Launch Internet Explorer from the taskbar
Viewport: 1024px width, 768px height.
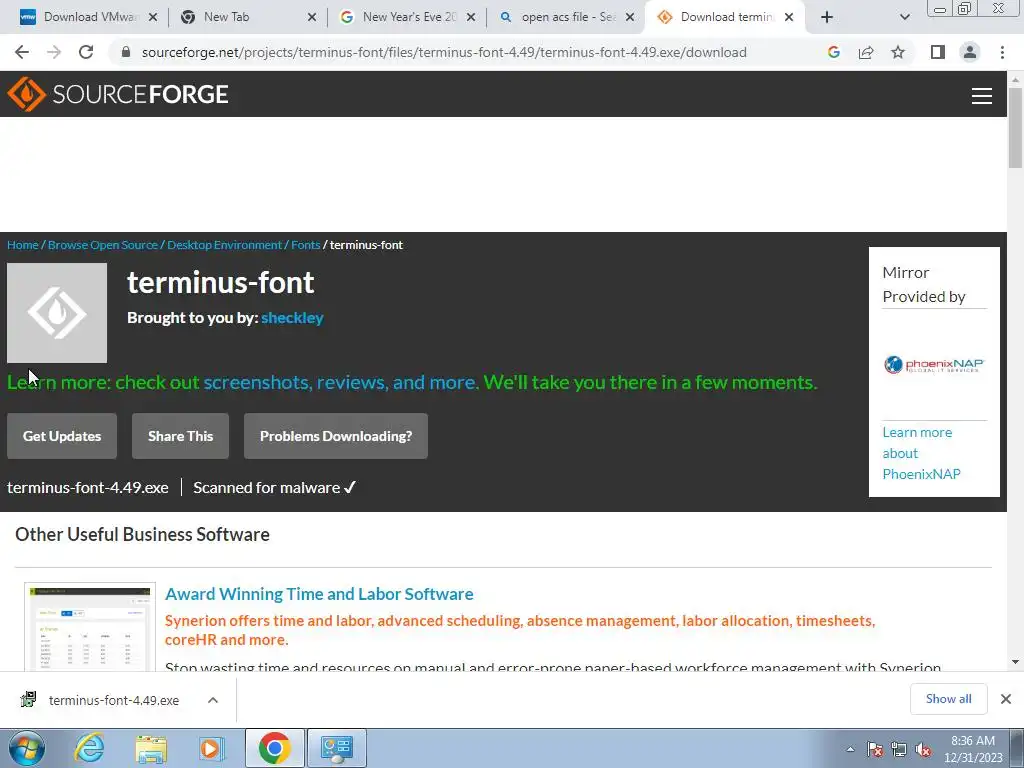click(89, 748)
